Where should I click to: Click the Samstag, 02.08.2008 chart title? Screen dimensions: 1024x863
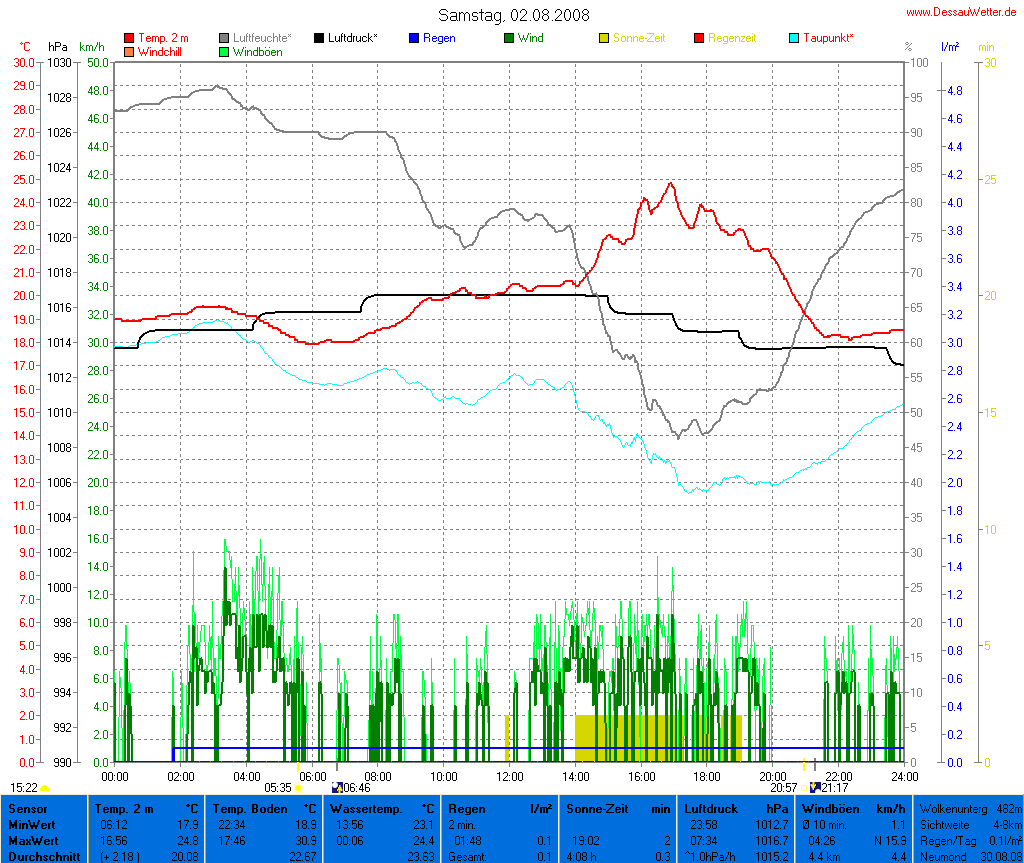tap(514, 15)
